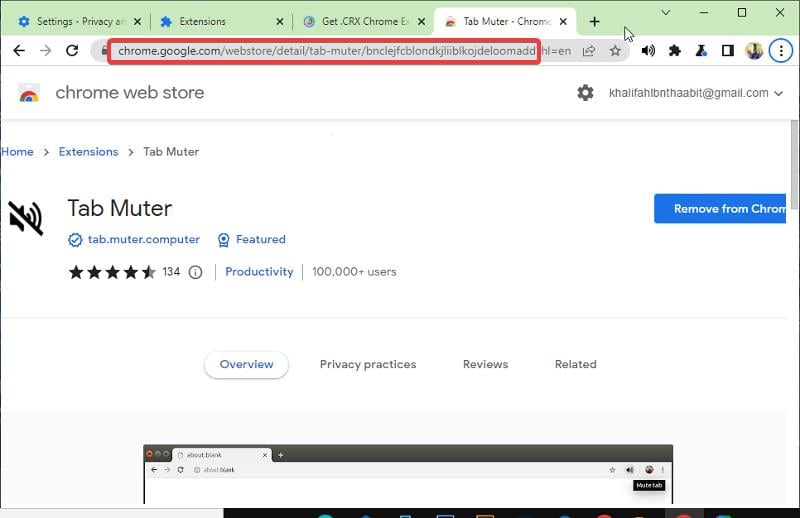Open web store settings gear
The height and width of the screenshot is (518, 800).
tap(585, 93)
